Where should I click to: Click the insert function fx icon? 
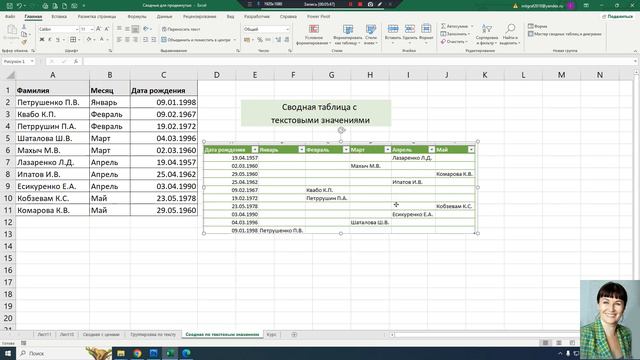pyautogui.click(x=76, y=61)
